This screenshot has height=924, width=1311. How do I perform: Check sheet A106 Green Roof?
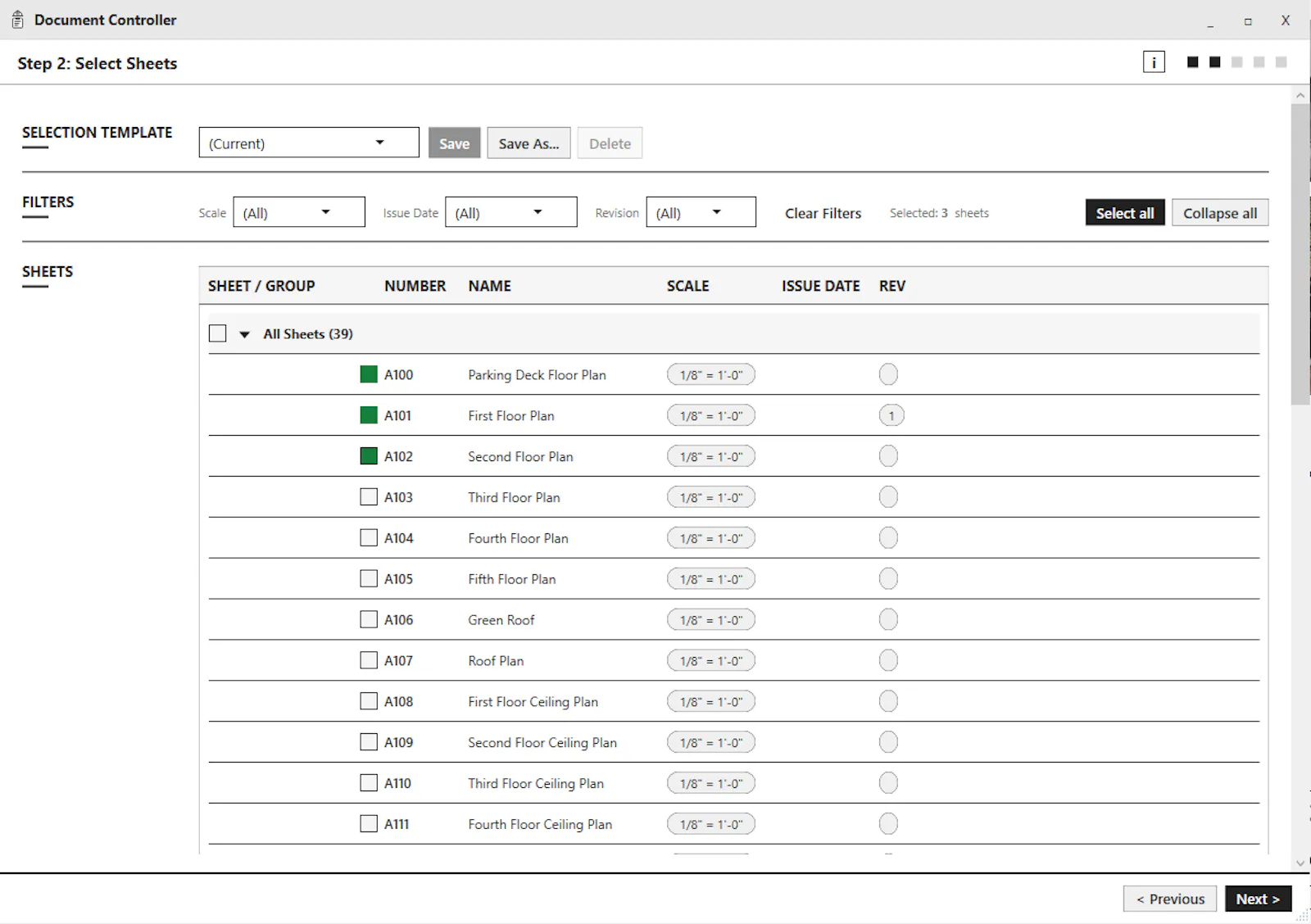[x=369, y=620]
